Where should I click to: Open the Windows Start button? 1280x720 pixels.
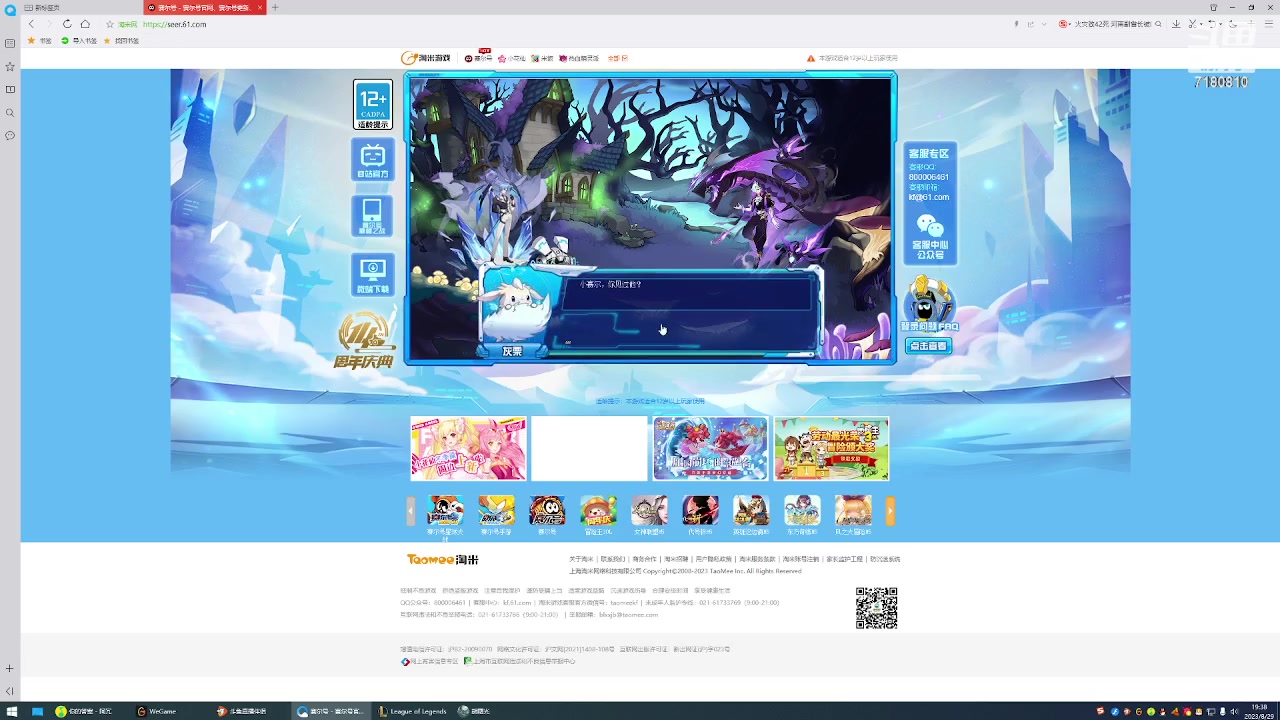(x=12, y=711)
